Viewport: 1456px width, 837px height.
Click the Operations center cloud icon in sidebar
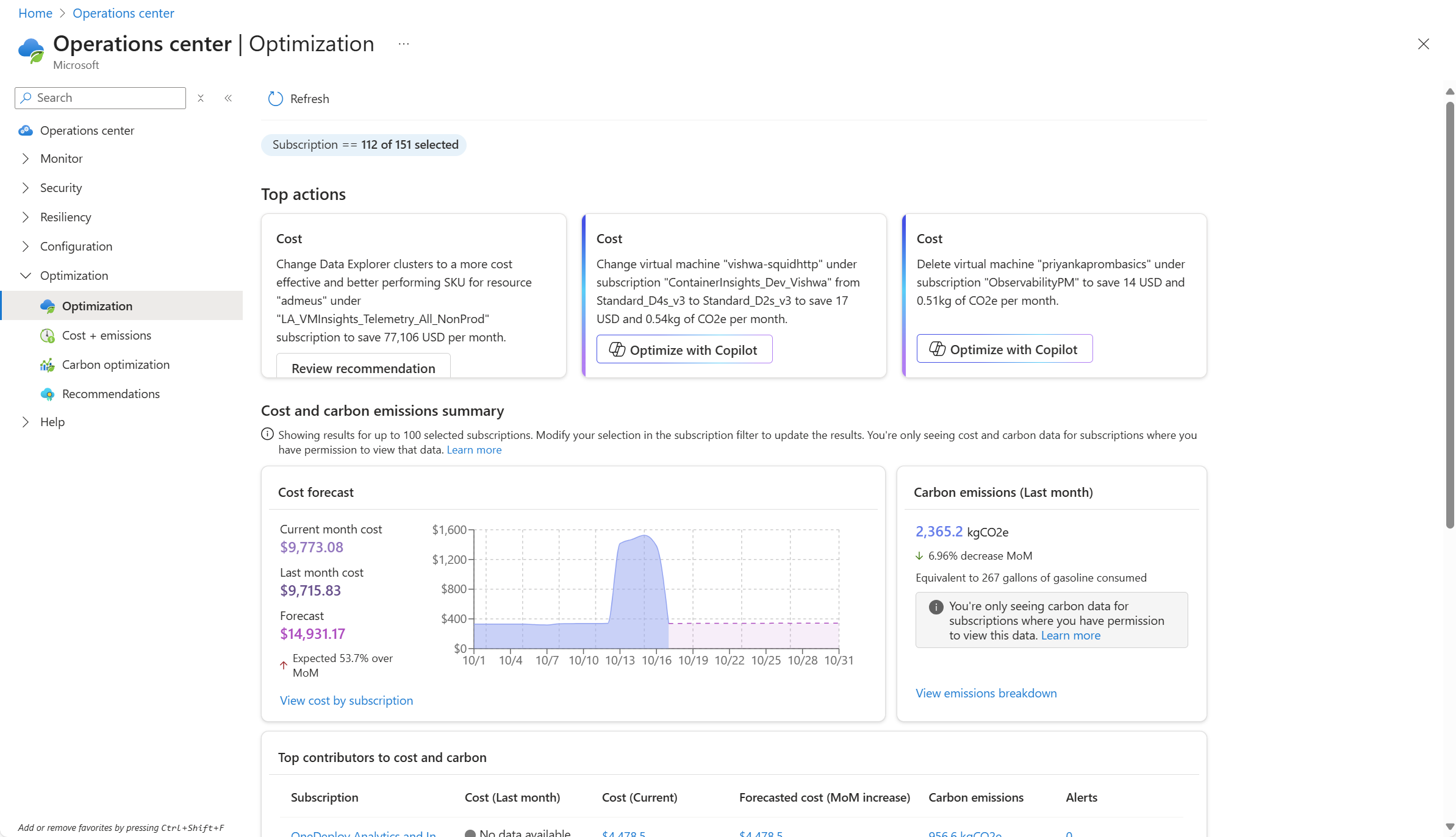pos(26,130)
